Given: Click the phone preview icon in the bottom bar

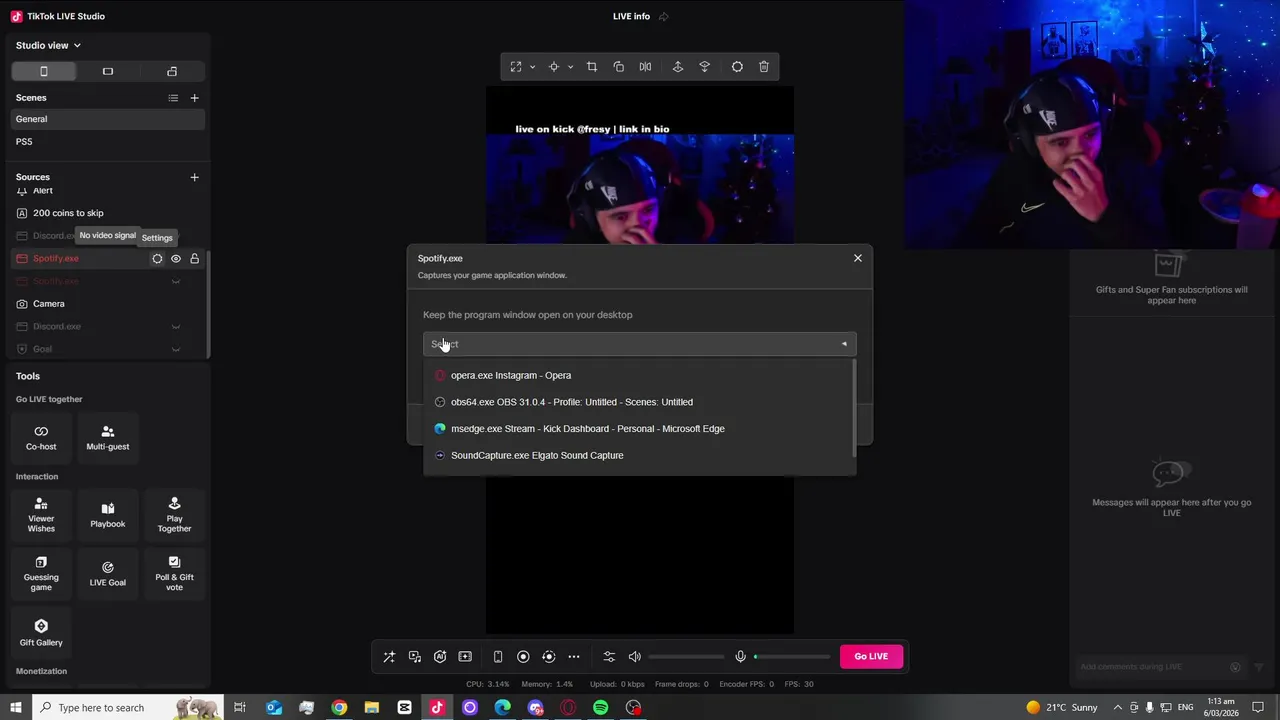Looking at the screenshot, I should (x=498, y=657).
